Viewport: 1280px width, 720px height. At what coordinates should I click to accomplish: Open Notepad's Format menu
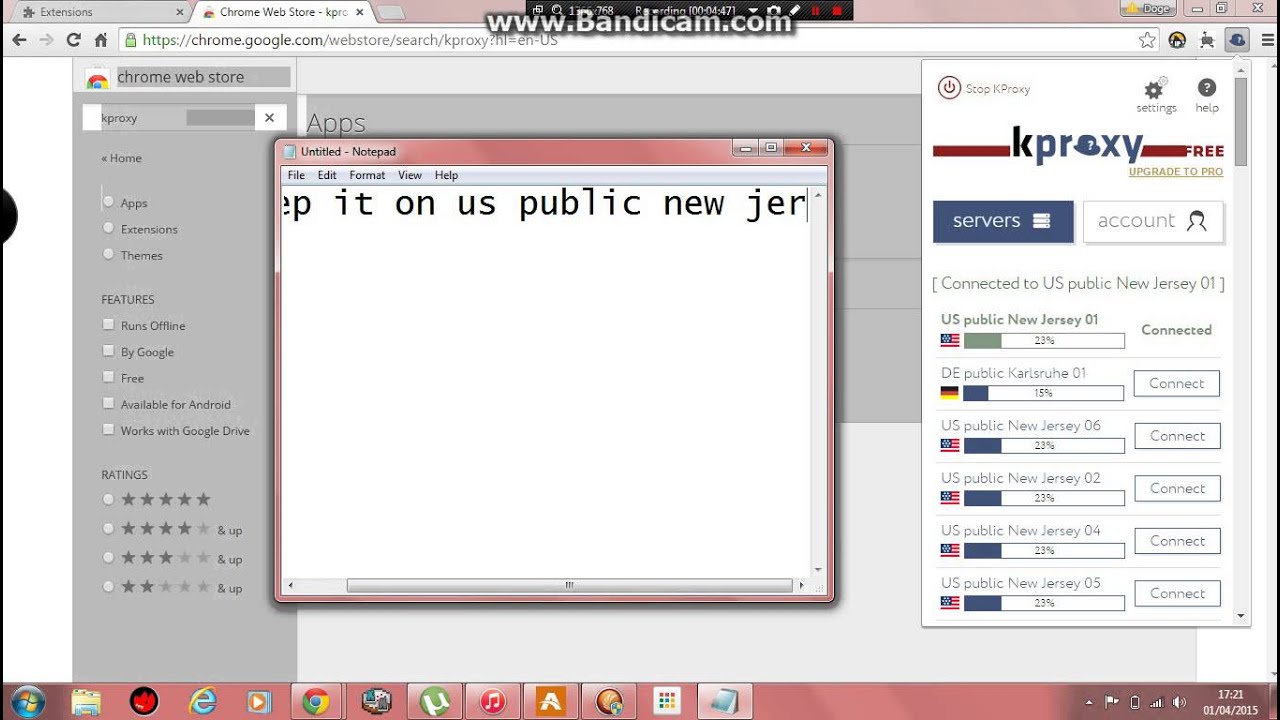(x=367, y=175)
